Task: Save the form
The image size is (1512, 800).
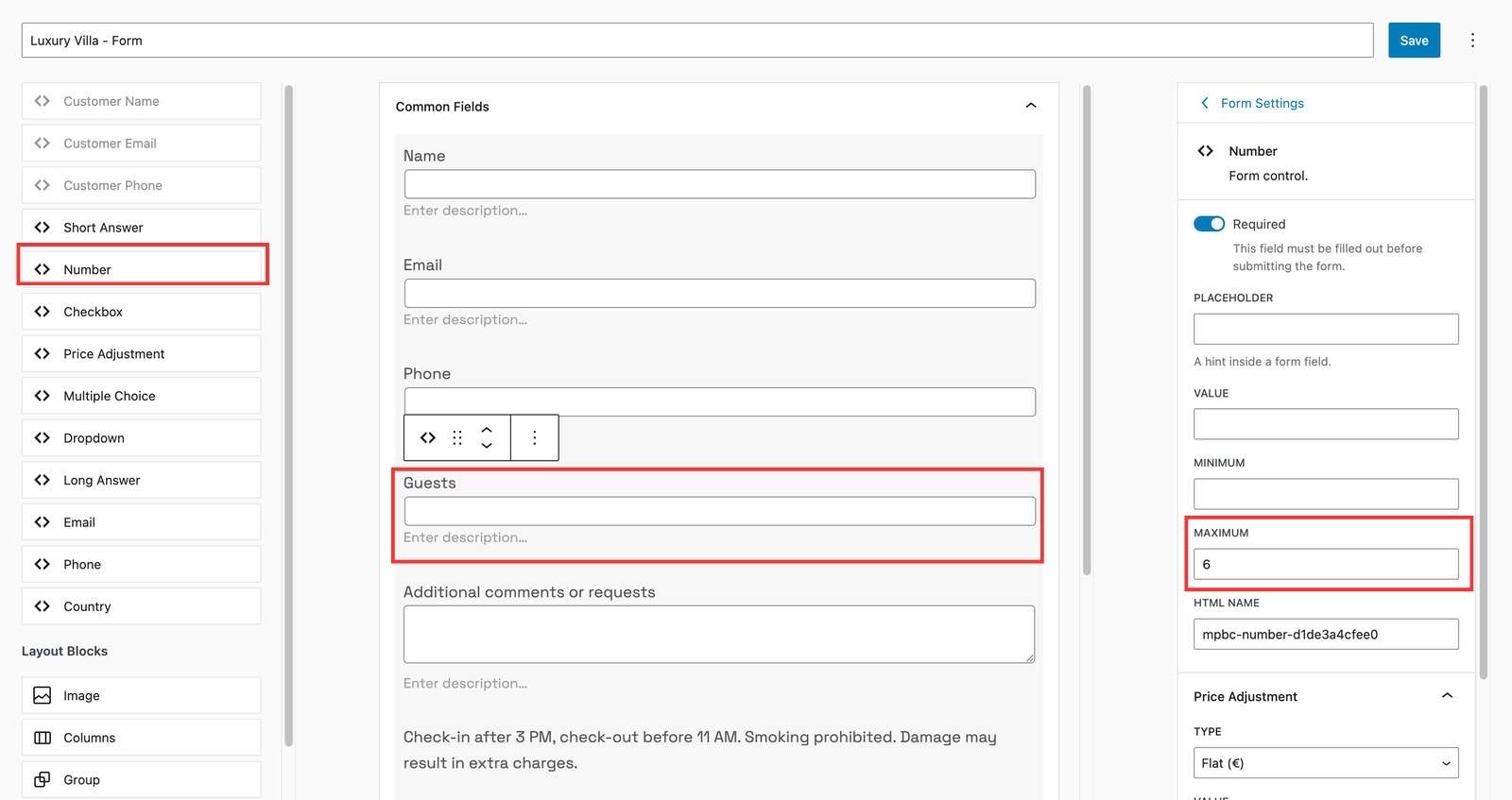Action: tap(1414, 40)
